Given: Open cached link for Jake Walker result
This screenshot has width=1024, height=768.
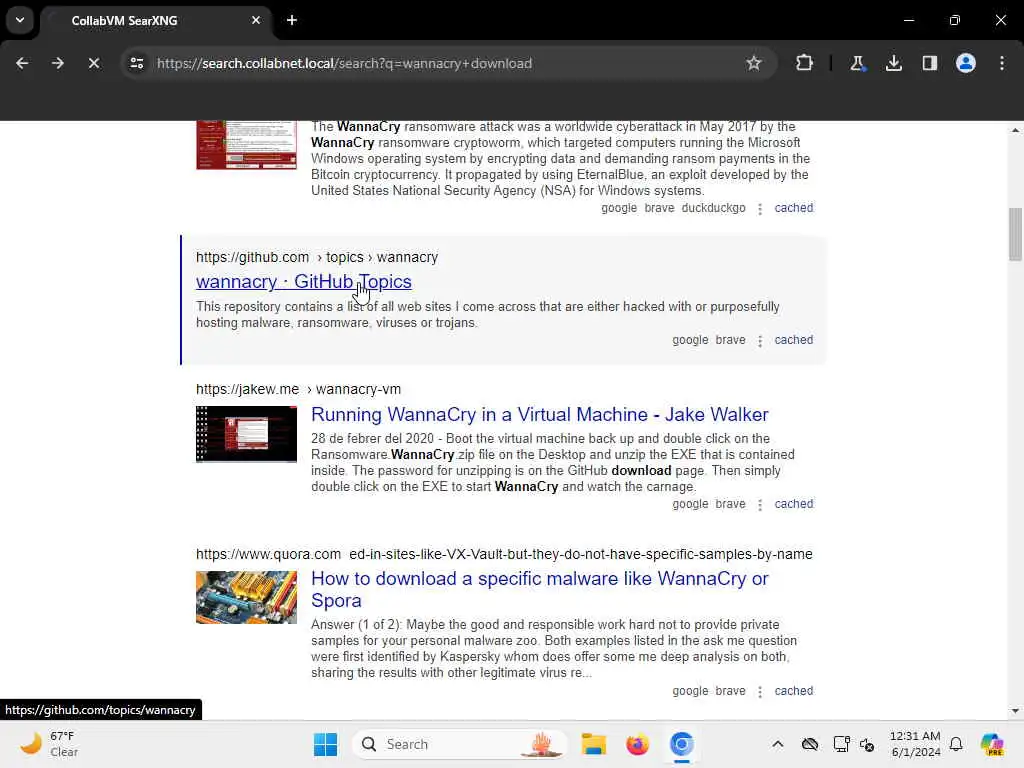Looking at the screenshot, I should (x=793, y=504).
